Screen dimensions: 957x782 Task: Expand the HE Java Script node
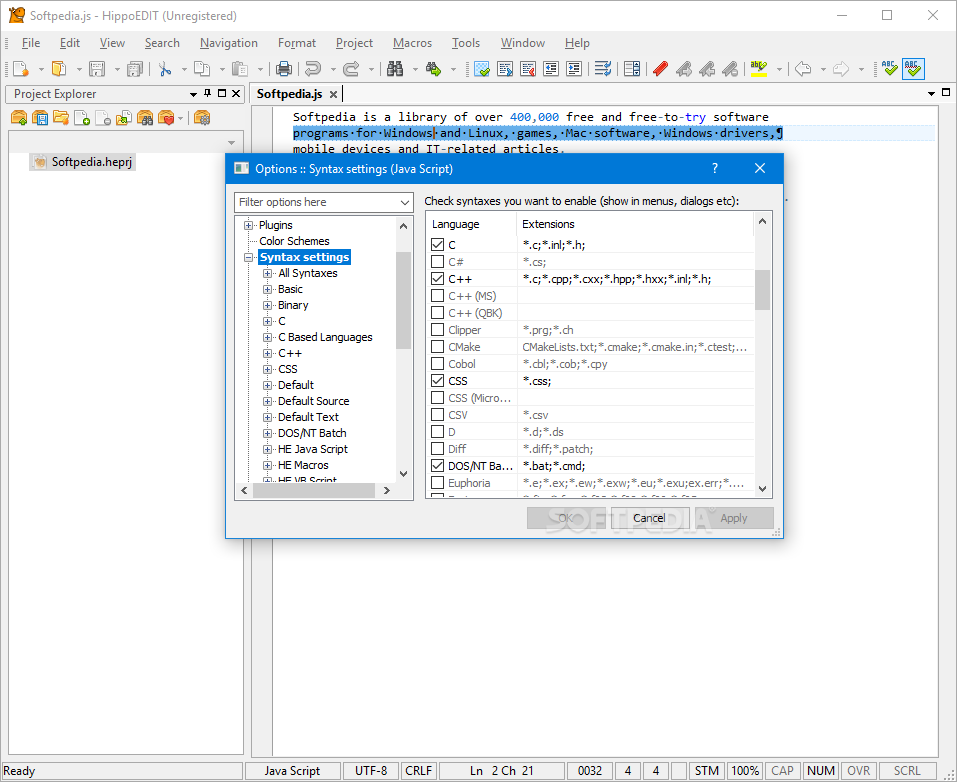[x=267, y=449]
